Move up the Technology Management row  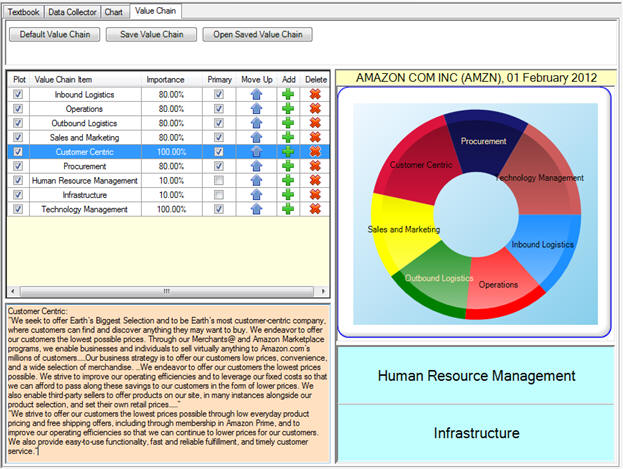point(257,209)
